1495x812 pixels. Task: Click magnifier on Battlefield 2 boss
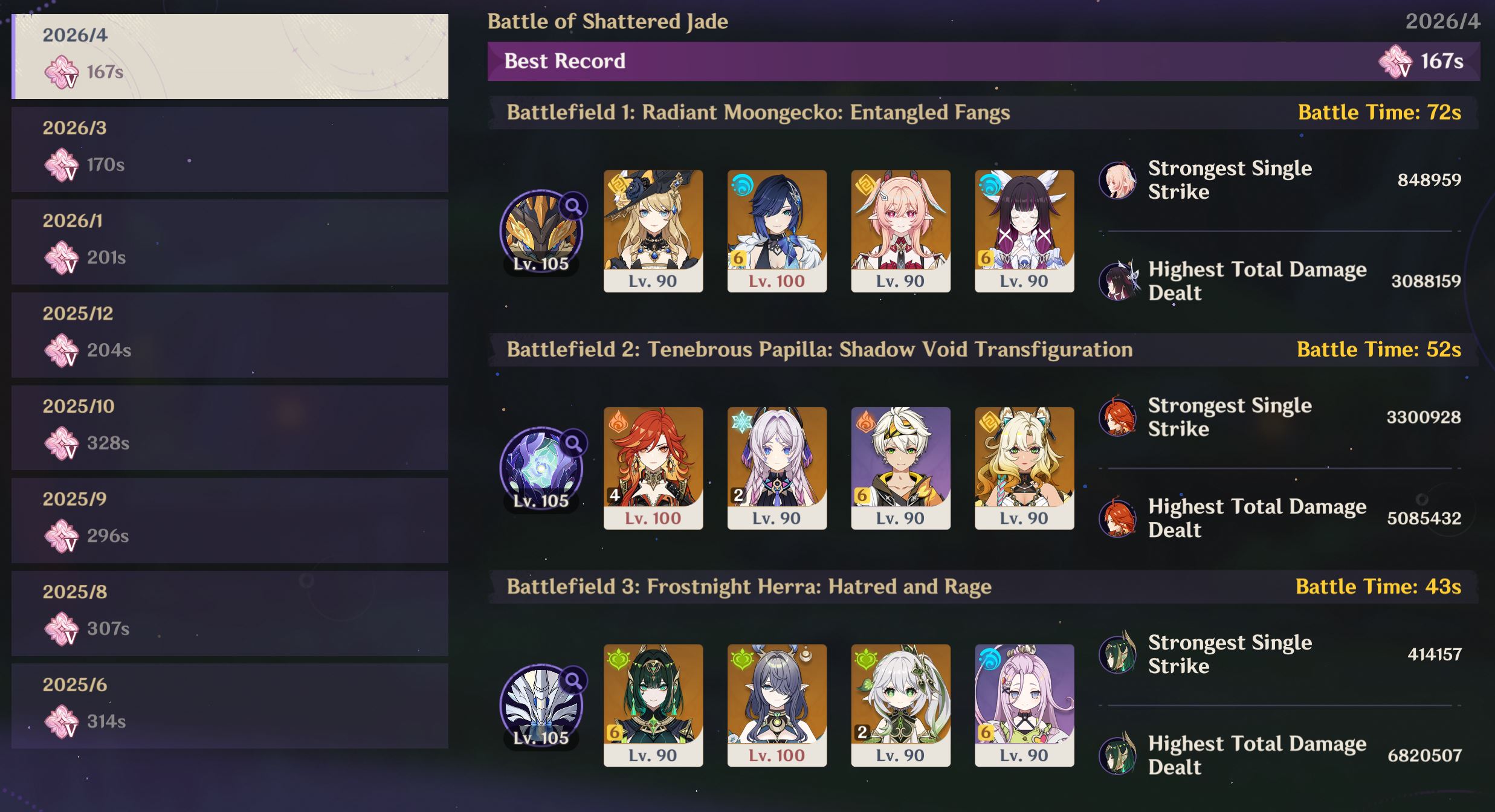pyautogui.click(x=573, y=444)
